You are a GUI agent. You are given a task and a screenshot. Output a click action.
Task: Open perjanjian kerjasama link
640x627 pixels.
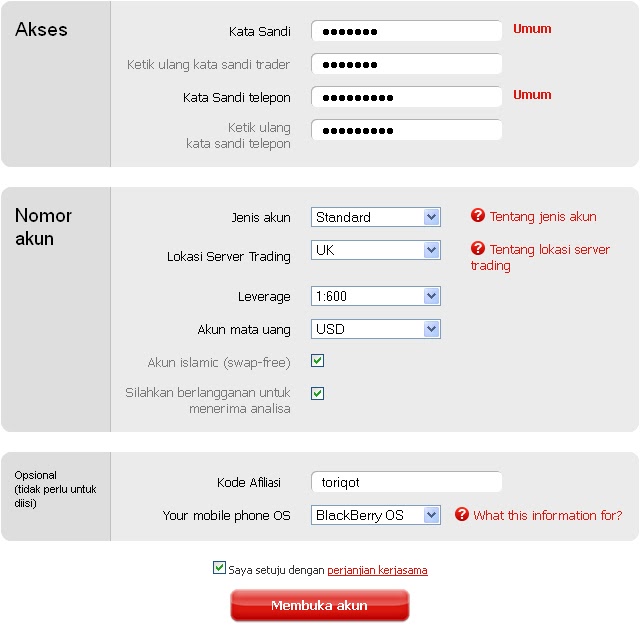click(x=378, y=570)
